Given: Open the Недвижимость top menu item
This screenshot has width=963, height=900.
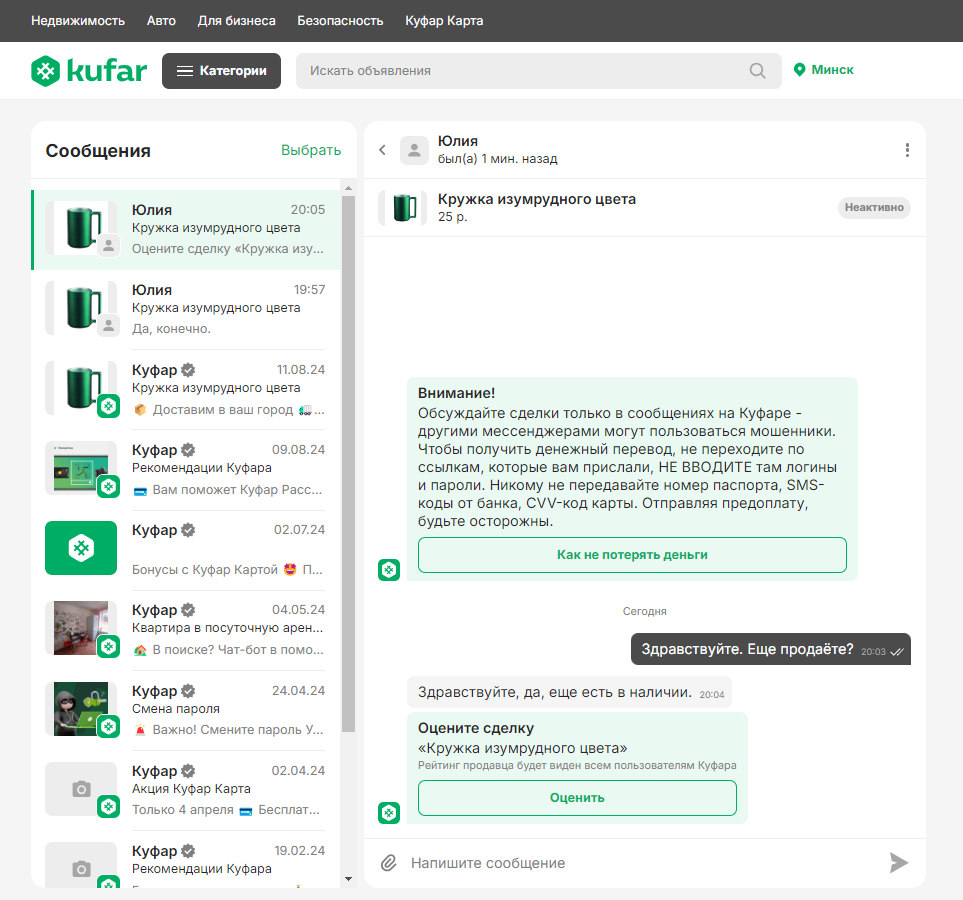Looking at the screenshot, I should [78, 21].
